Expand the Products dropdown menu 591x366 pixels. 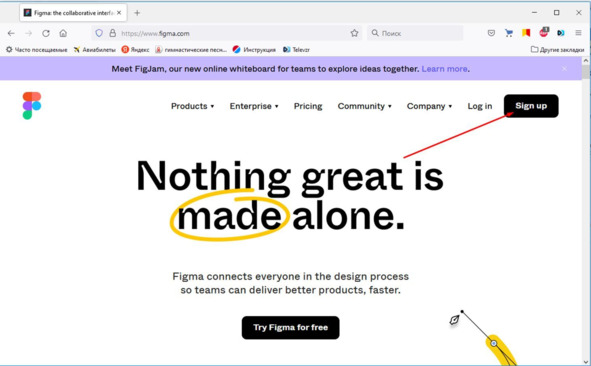click(x=193, y=106)
